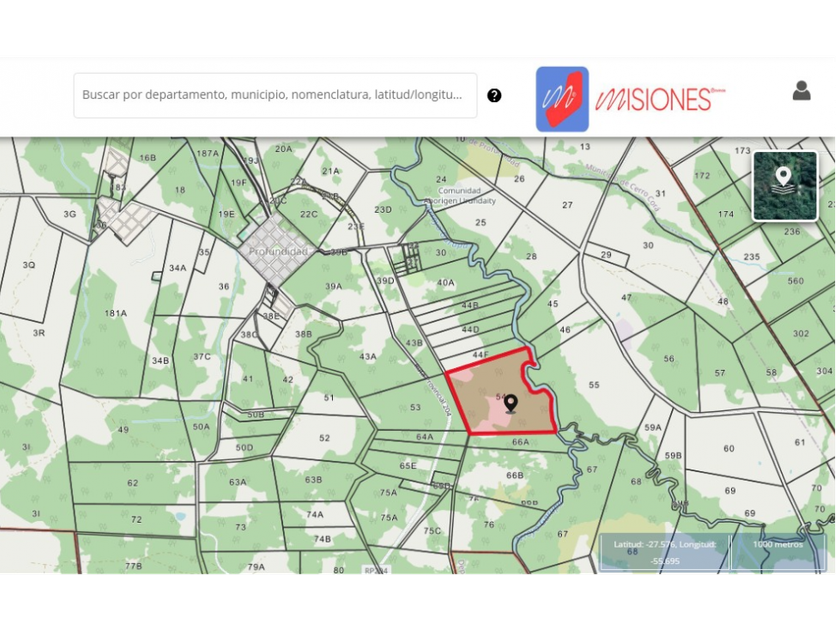Select parcel labeled 22C
The image size is (840, 630).
[309, 214]
